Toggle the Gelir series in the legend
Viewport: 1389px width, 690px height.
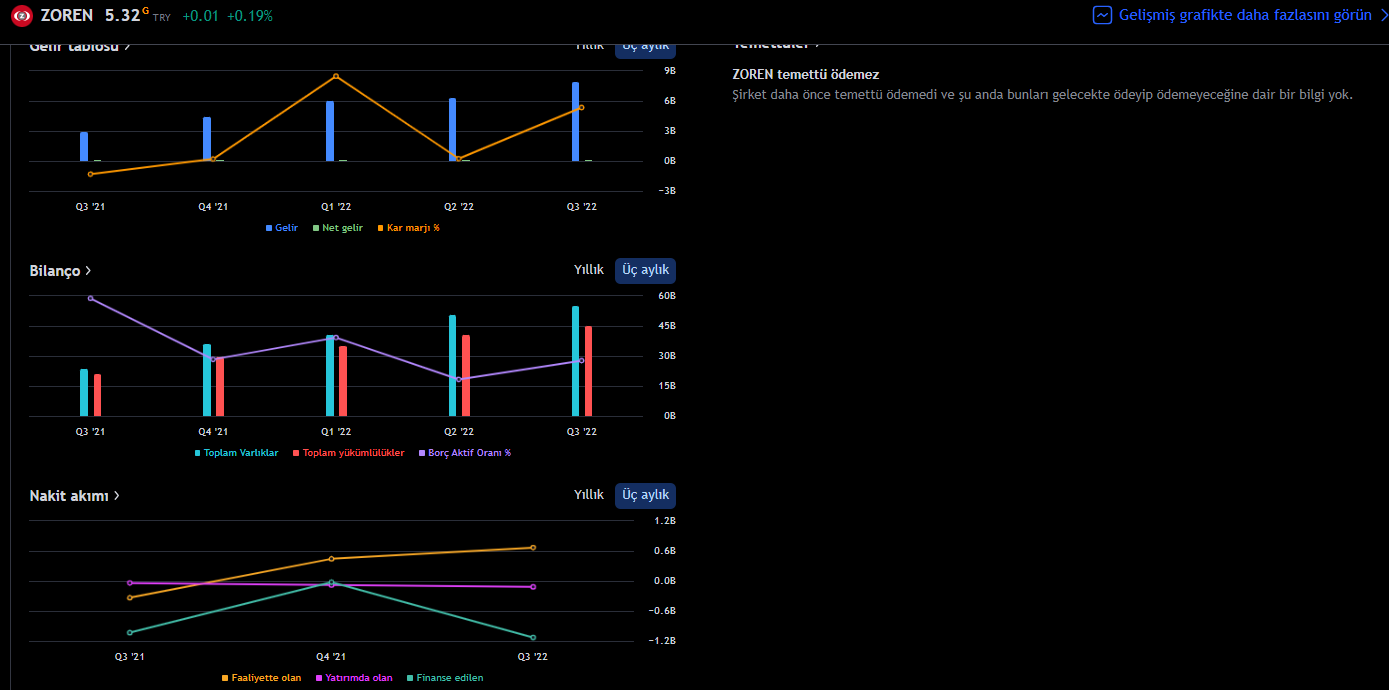[282, 228]
